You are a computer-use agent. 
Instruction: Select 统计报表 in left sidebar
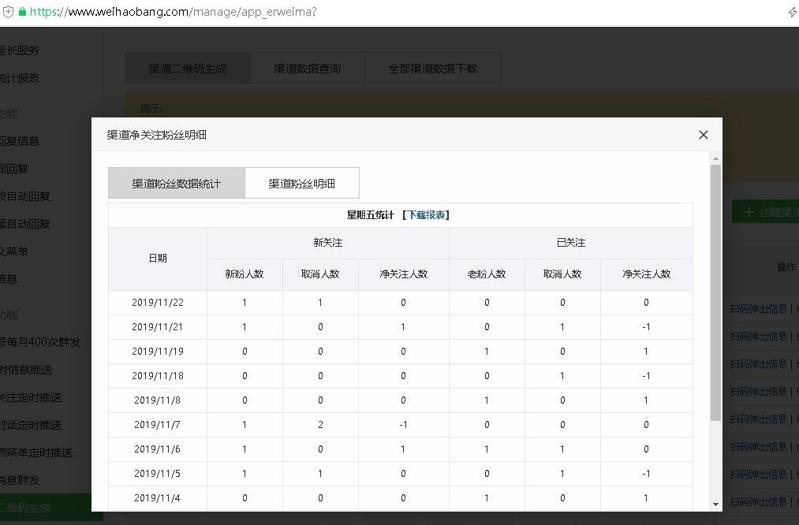click(x=19, y=78)
